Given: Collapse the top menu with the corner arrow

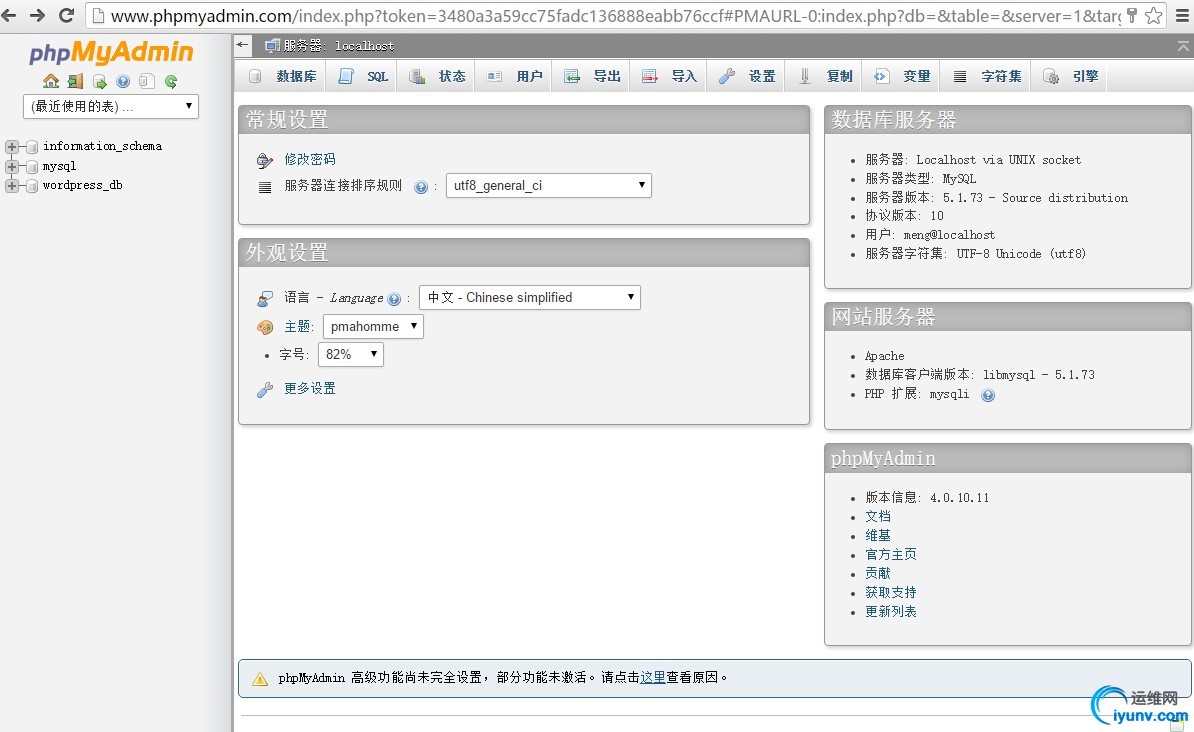Looking at the screenshot, I should coord(1183,46).
